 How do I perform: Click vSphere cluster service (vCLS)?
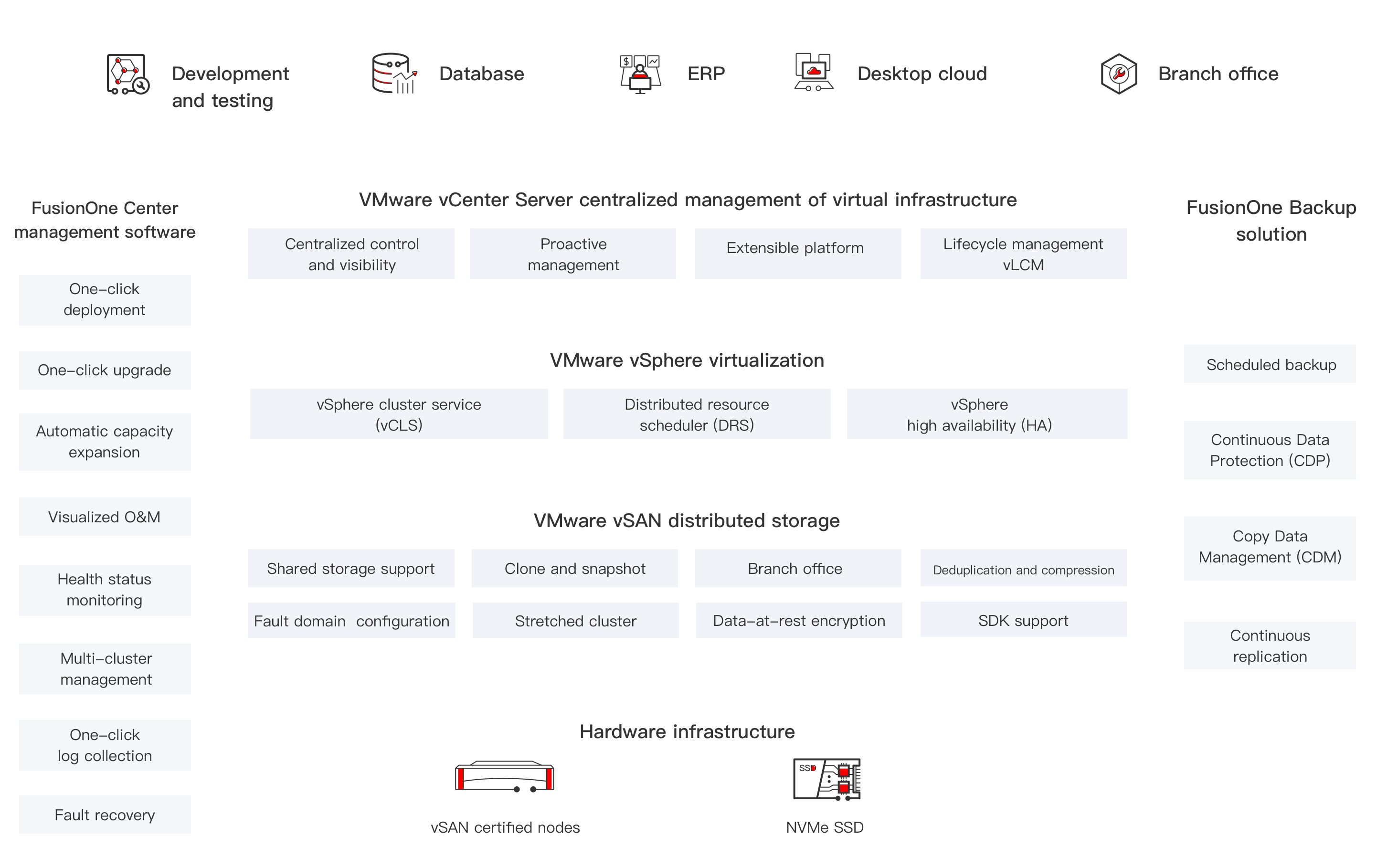pyautogui.click(x=399, y=414)
